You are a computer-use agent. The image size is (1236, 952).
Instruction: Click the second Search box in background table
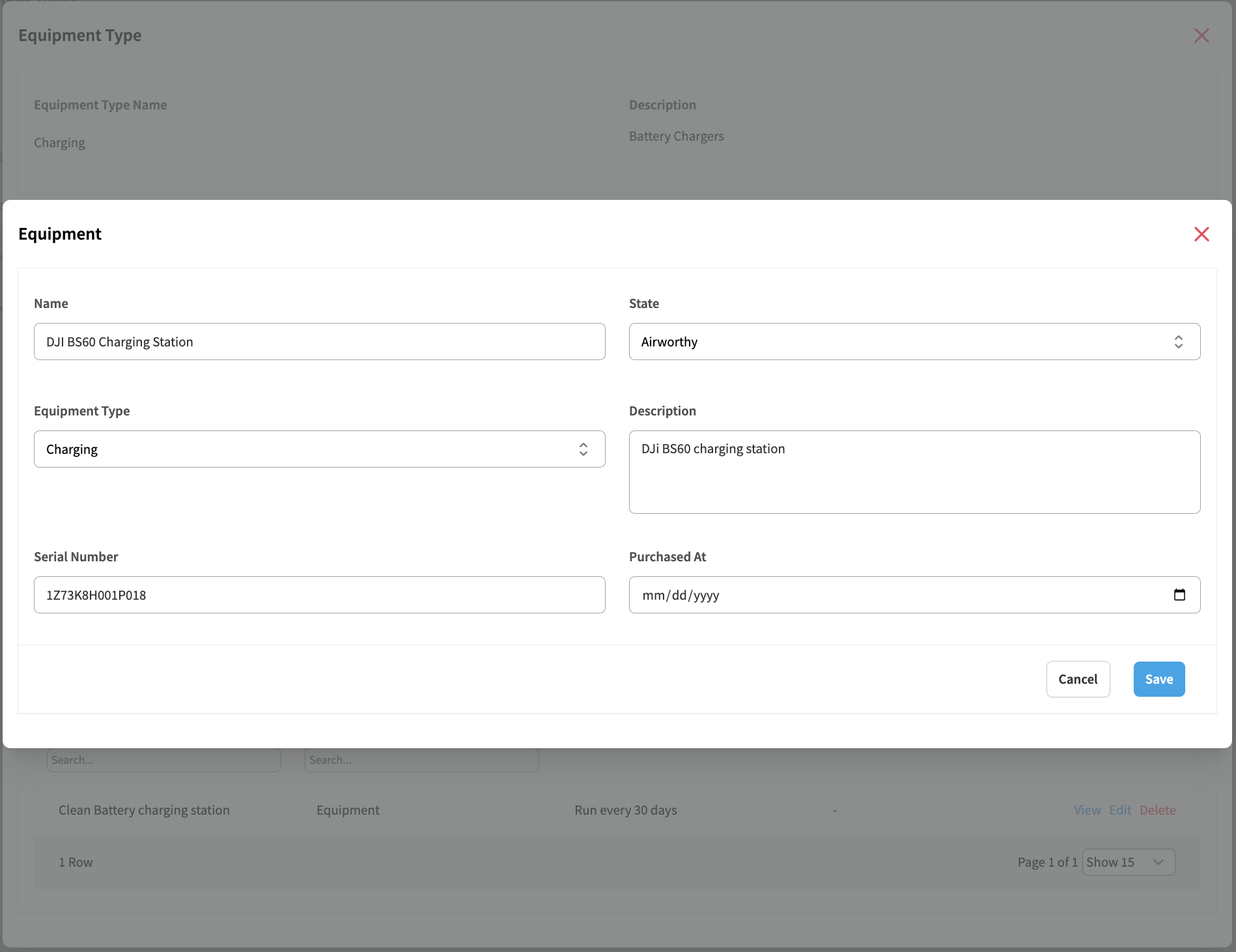point(422,760)
